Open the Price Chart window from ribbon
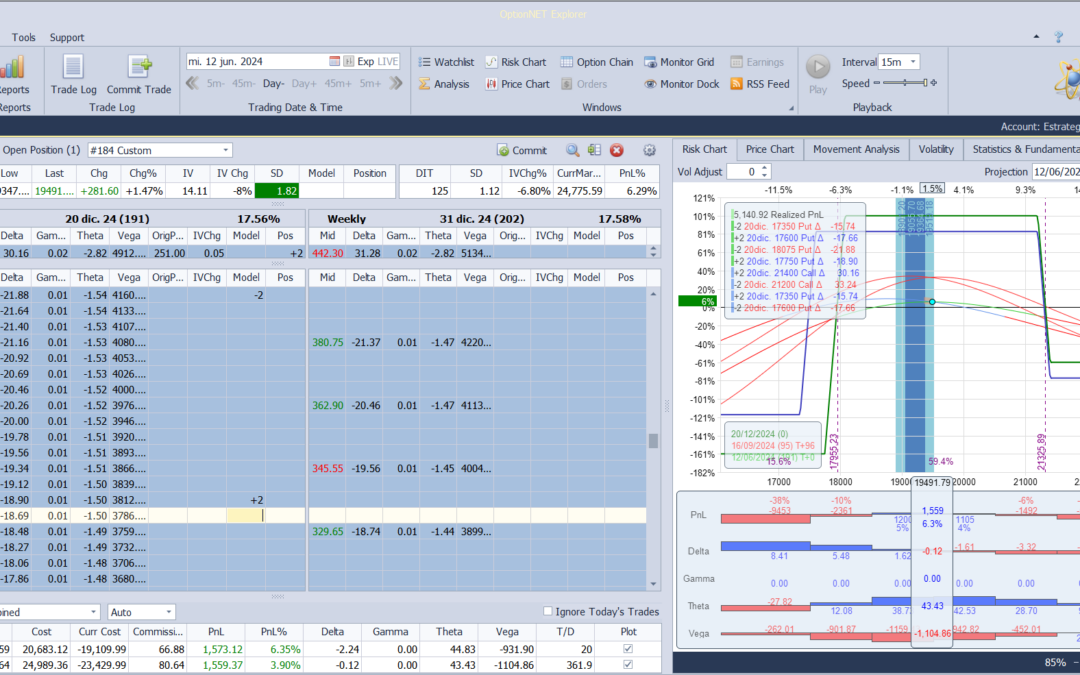This screenshot has height=675, width=1080. click(x=517, y=84)
